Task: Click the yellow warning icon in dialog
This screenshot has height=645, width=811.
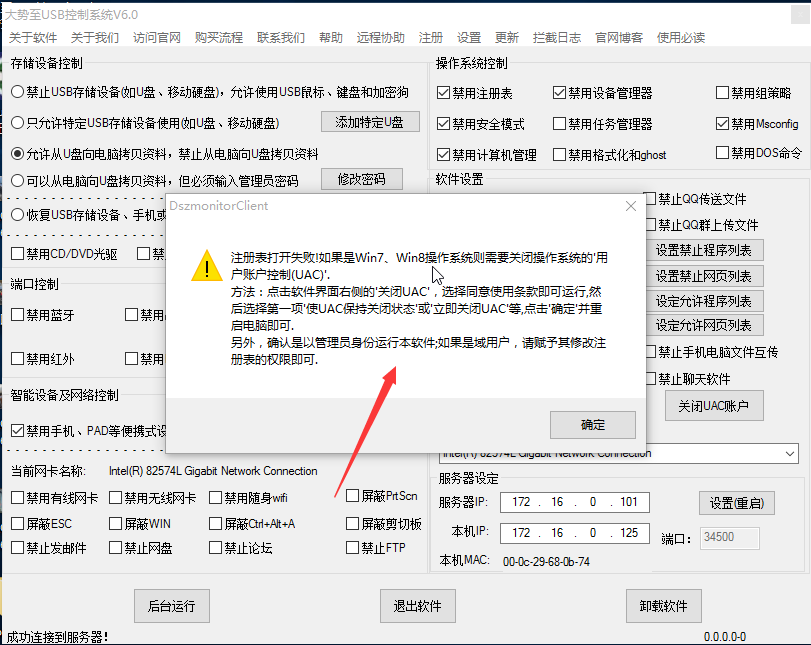Action: [206, 266]
